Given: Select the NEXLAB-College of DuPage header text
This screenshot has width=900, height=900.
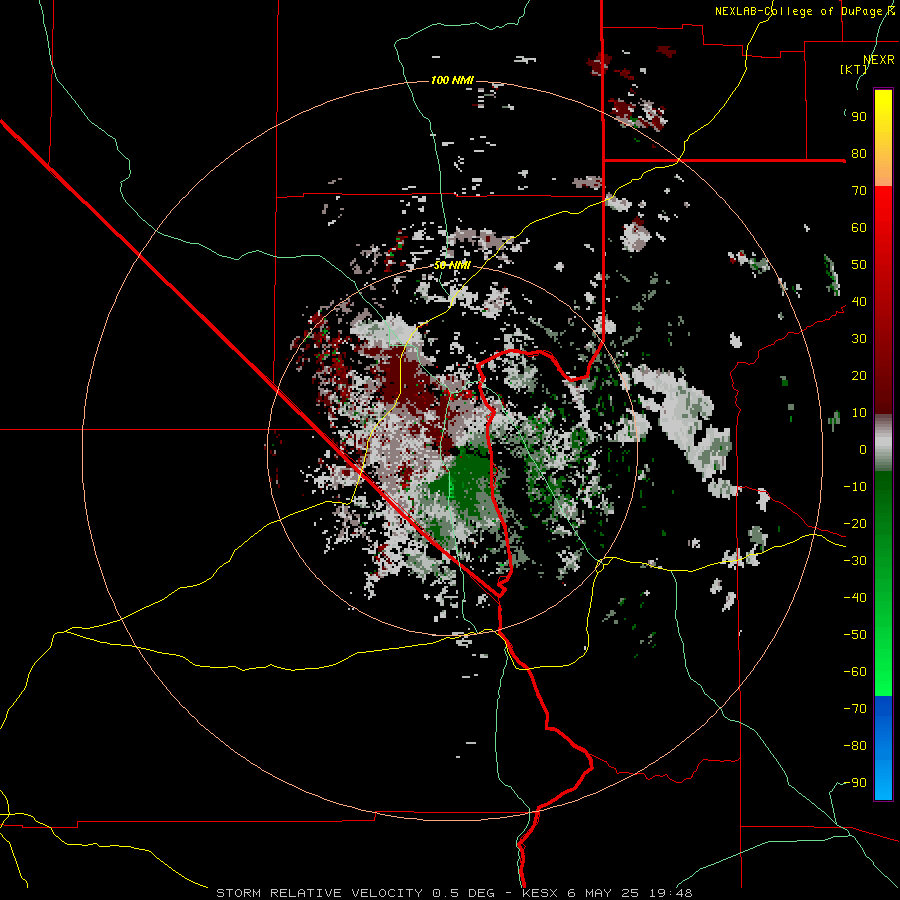Looking at the screenshot, I should click(x=805, y=11).
